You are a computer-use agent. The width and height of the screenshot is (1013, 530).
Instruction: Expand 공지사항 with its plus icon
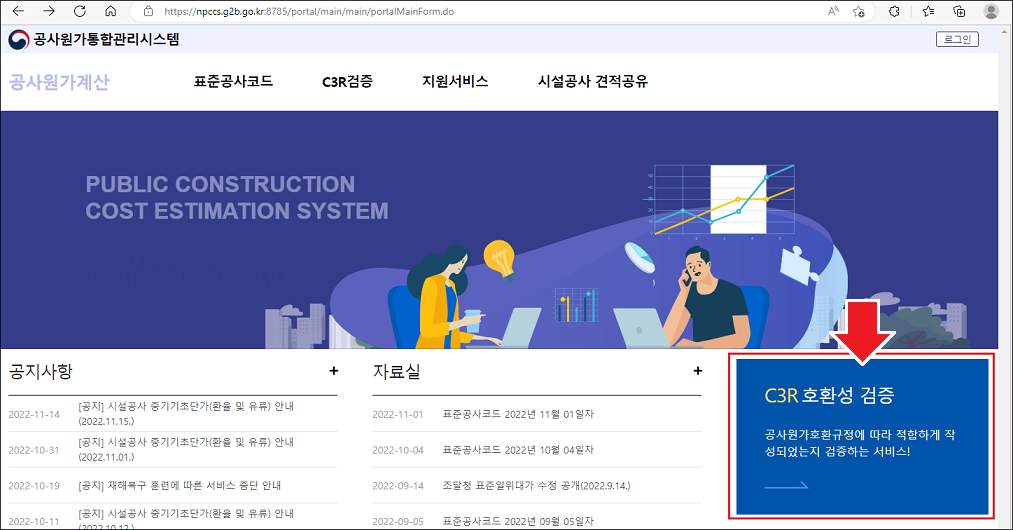tap(333, 371)
